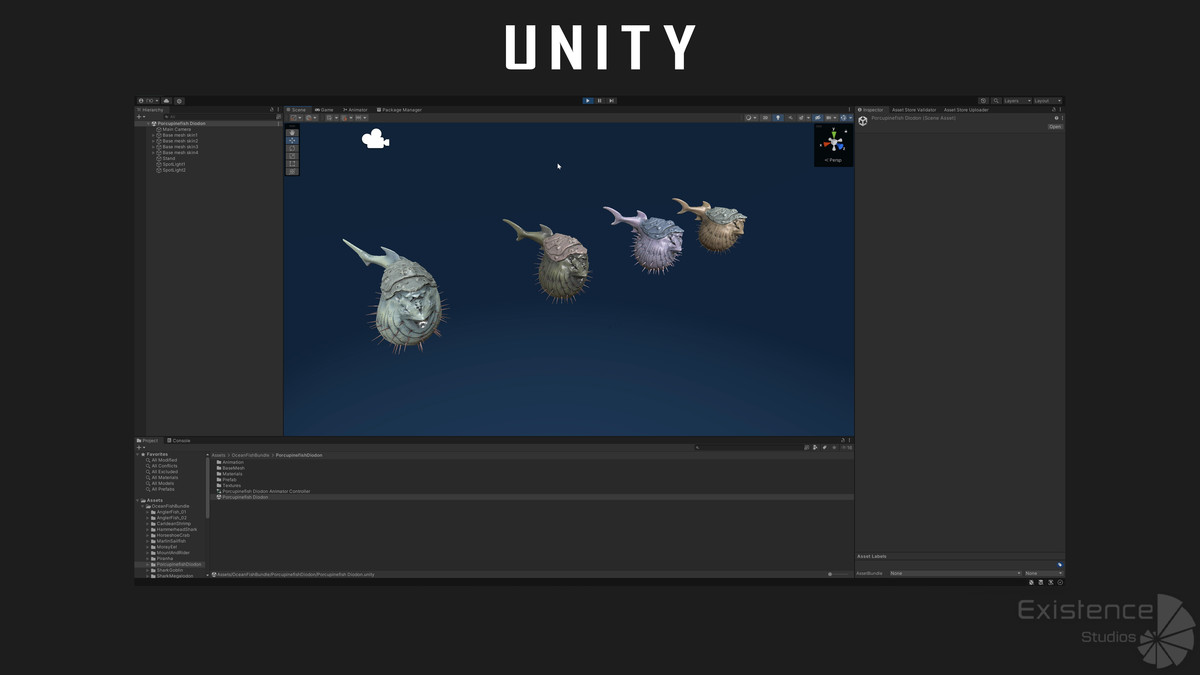Select the Porcupinefish Diodon prefab in the Project panel
Viewport: 1200px width, 675px height.
(248, 497)
